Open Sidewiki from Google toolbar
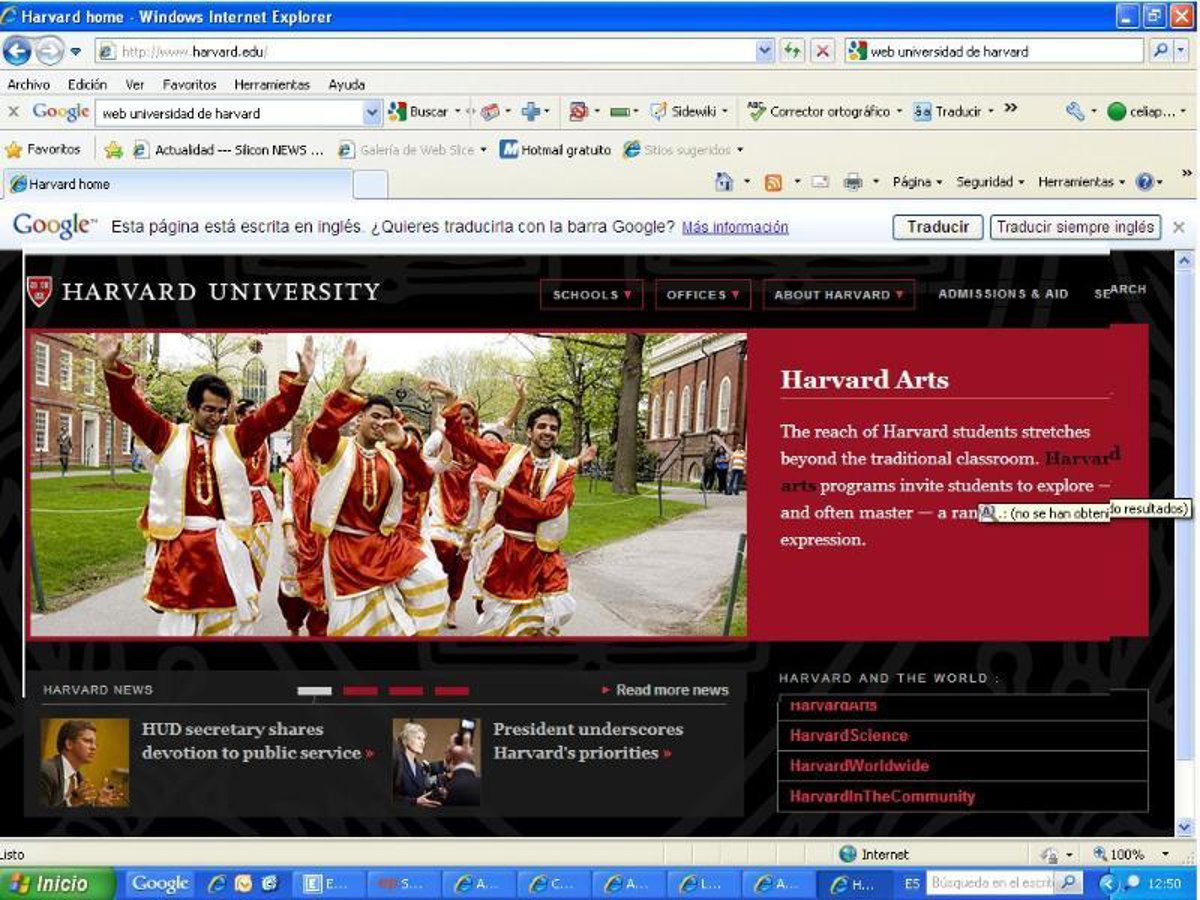Viewport: 1200px width, 900px height. 689,112
